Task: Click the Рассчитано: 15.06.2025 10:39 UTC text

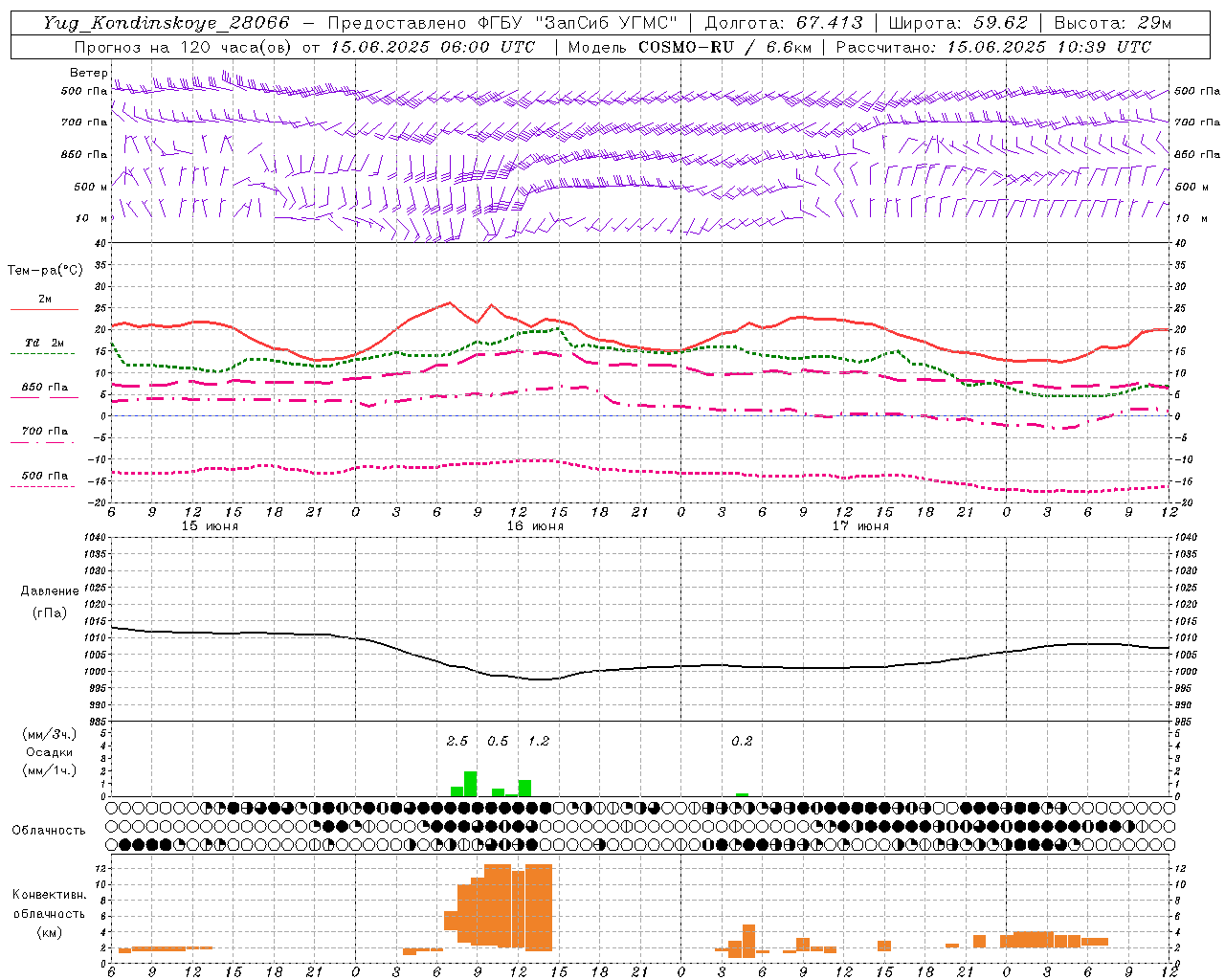Action: (993, 47)
